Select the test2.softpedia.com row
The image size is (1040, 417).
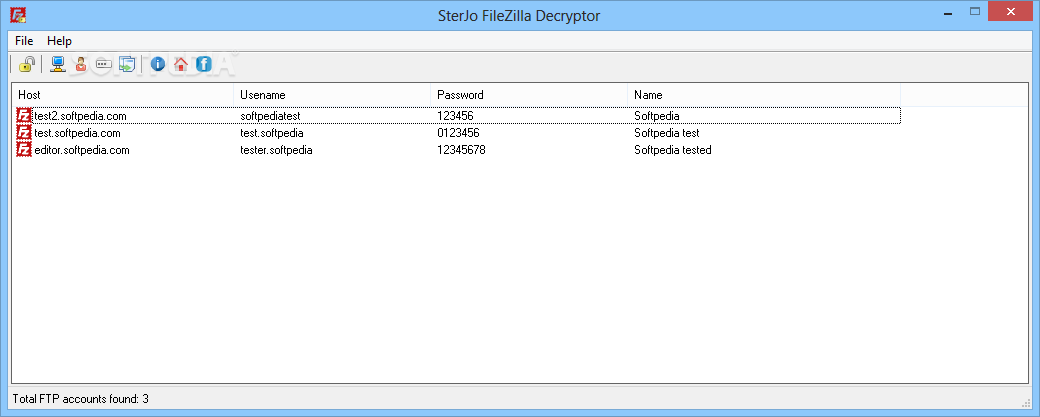pos(458,116)
